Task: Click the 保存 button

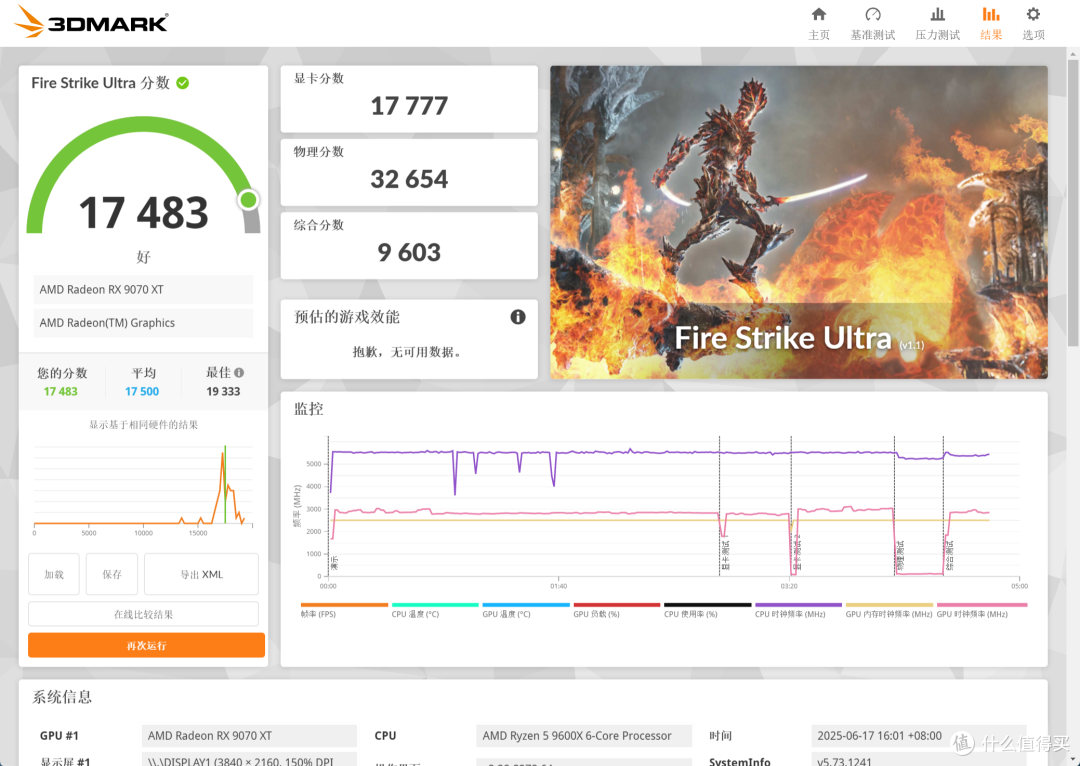Action: tap(112, 574)
